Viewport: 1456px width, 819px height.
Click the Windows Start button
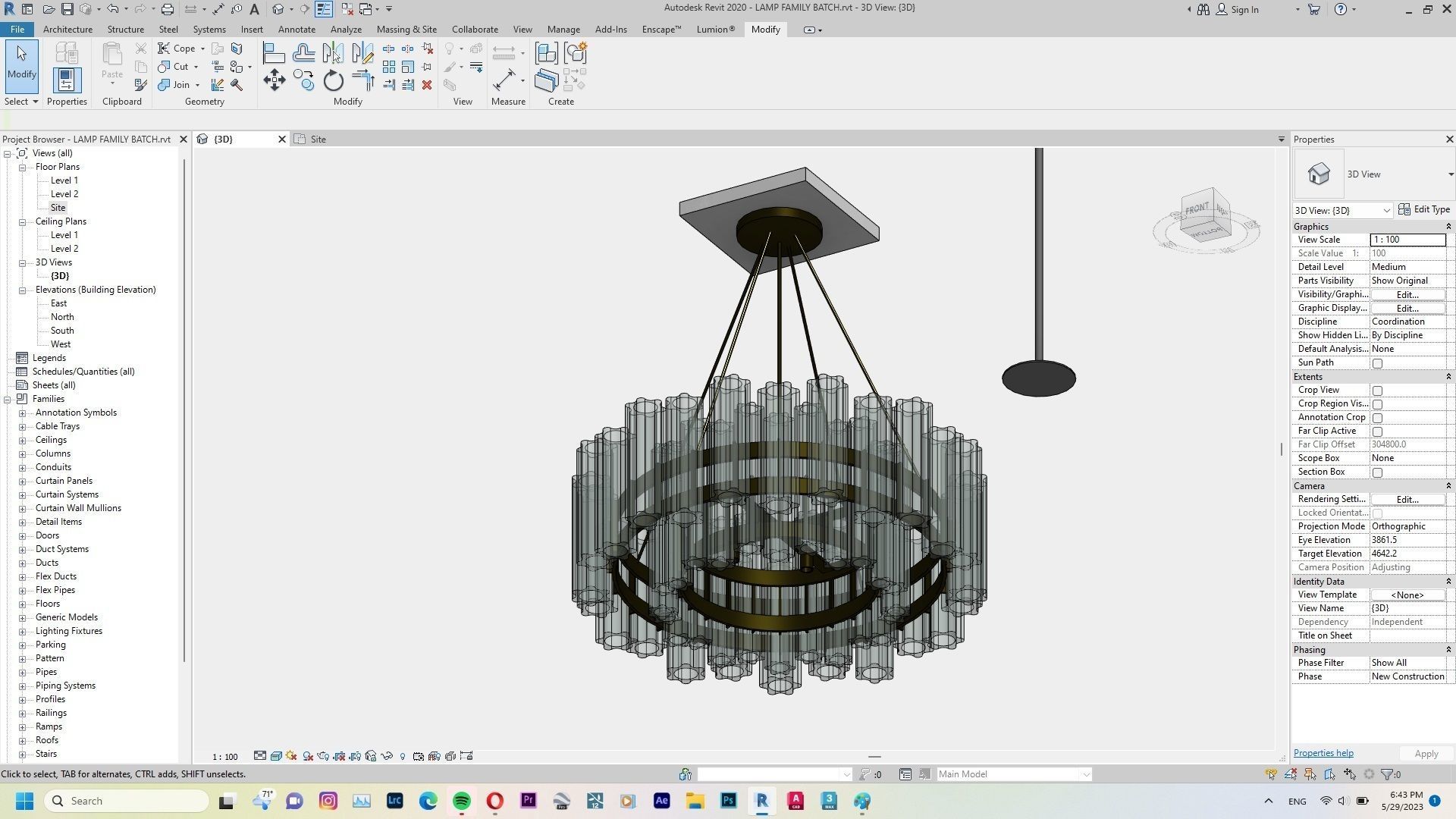click(x=24, y=801)
